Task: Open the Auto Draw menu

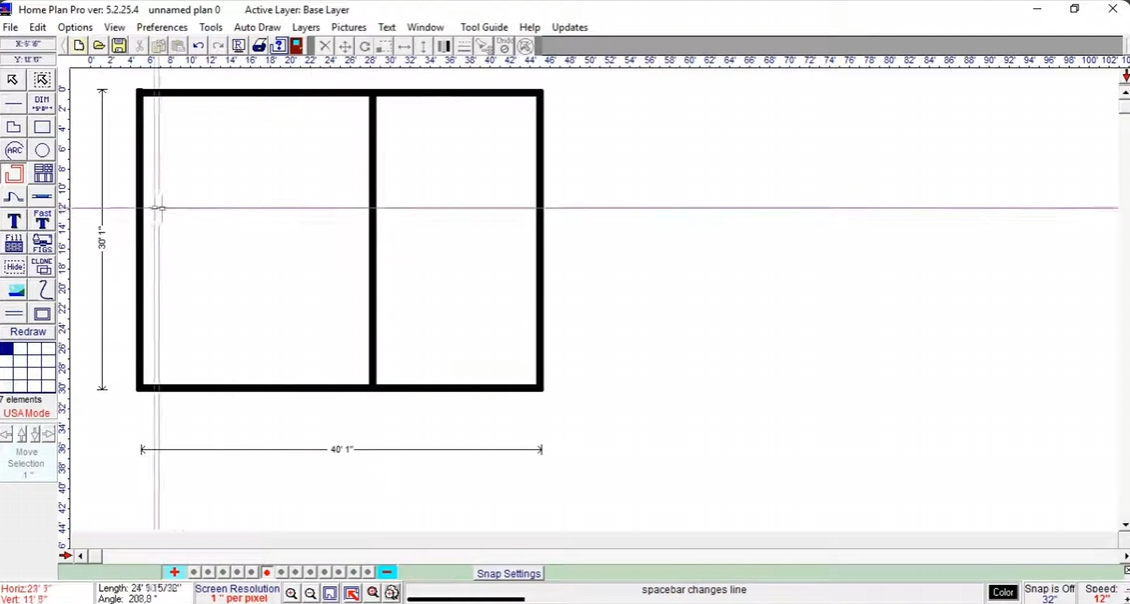Action: click(x=257, y=27)
